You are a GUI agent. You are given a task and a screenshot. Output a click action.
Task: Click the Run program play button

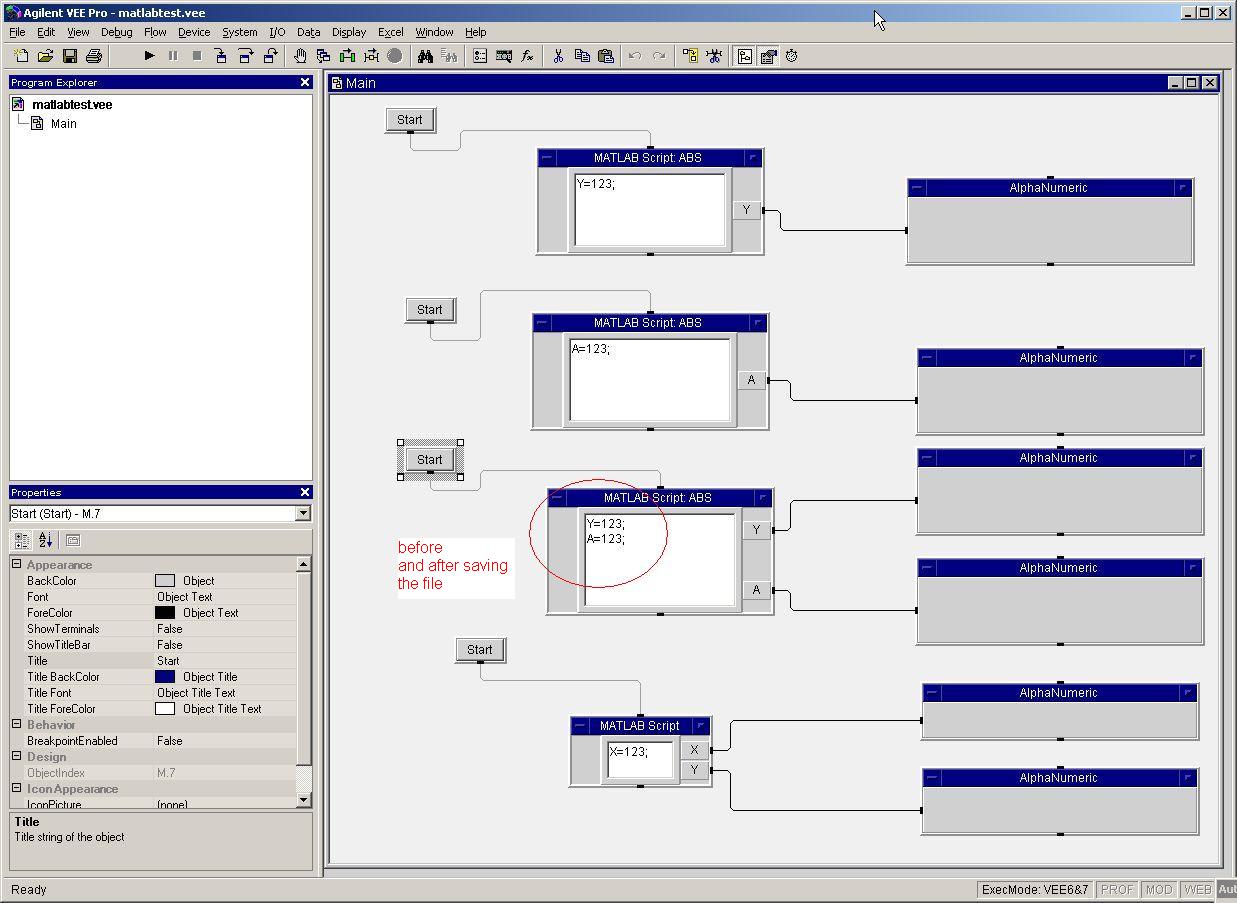tap(149, 56)
